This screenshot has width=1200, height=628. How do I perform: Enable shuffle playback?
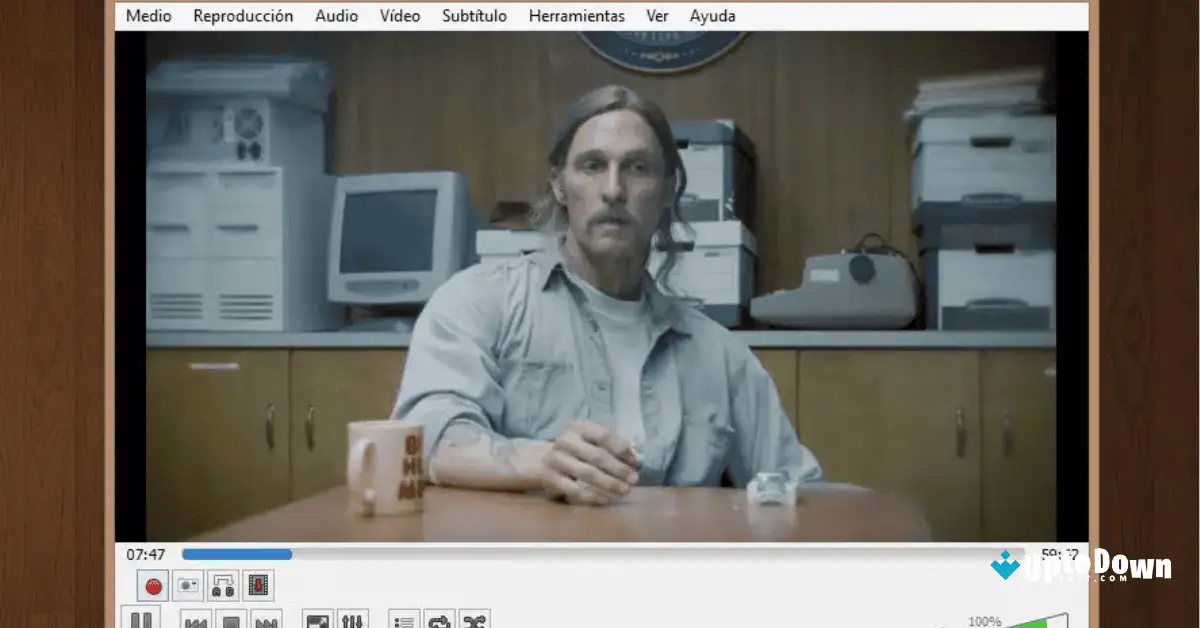point(475,620)
